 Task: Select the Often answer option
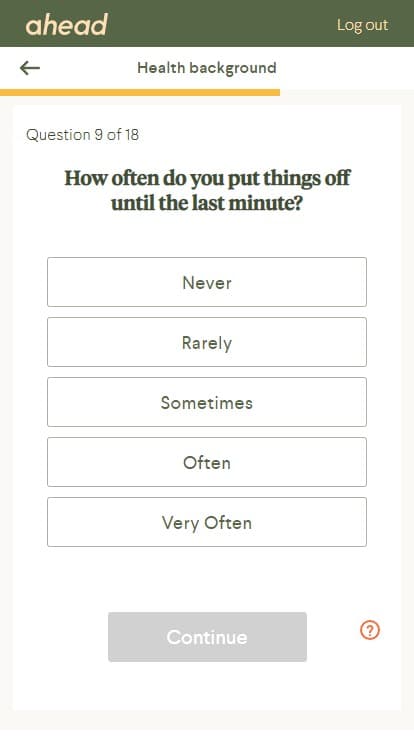pos(207,462)
